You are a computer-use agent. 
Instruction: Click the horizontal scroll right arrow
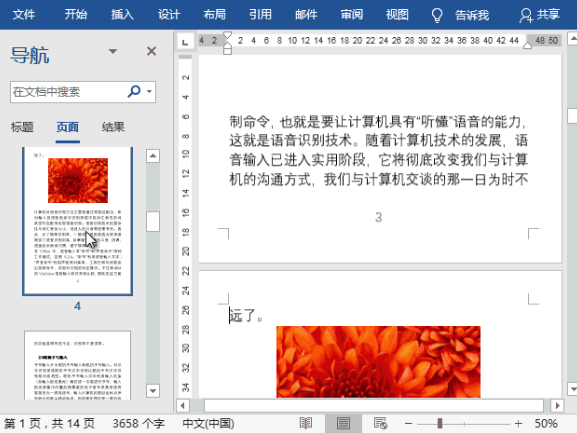pos(557,406)
